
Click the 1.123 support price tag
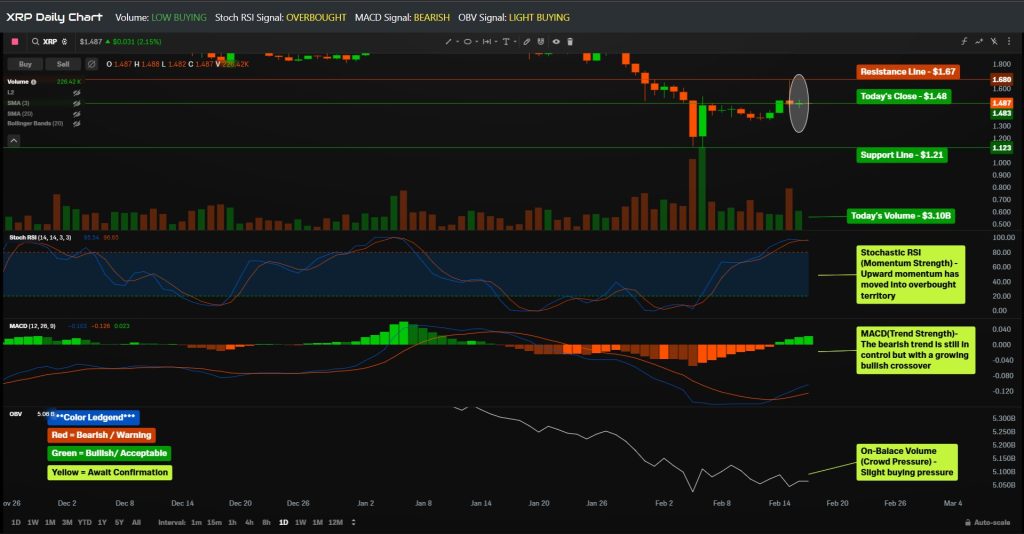pyautogui.click(x=1002, y=148)
